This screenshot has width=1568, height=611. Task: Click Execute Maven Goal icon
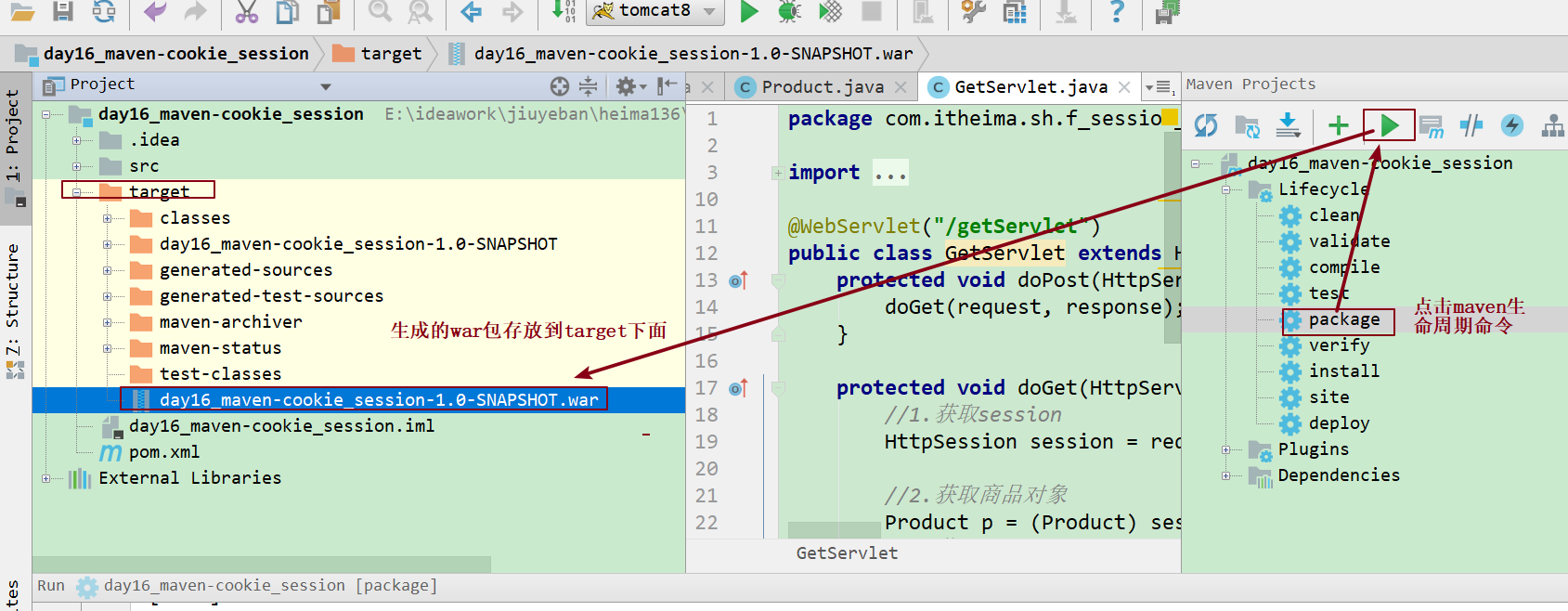click(1431, 125)
